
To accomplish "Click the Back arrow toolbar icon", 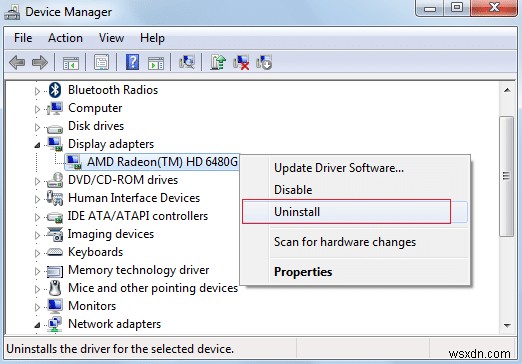I will 17,62.
